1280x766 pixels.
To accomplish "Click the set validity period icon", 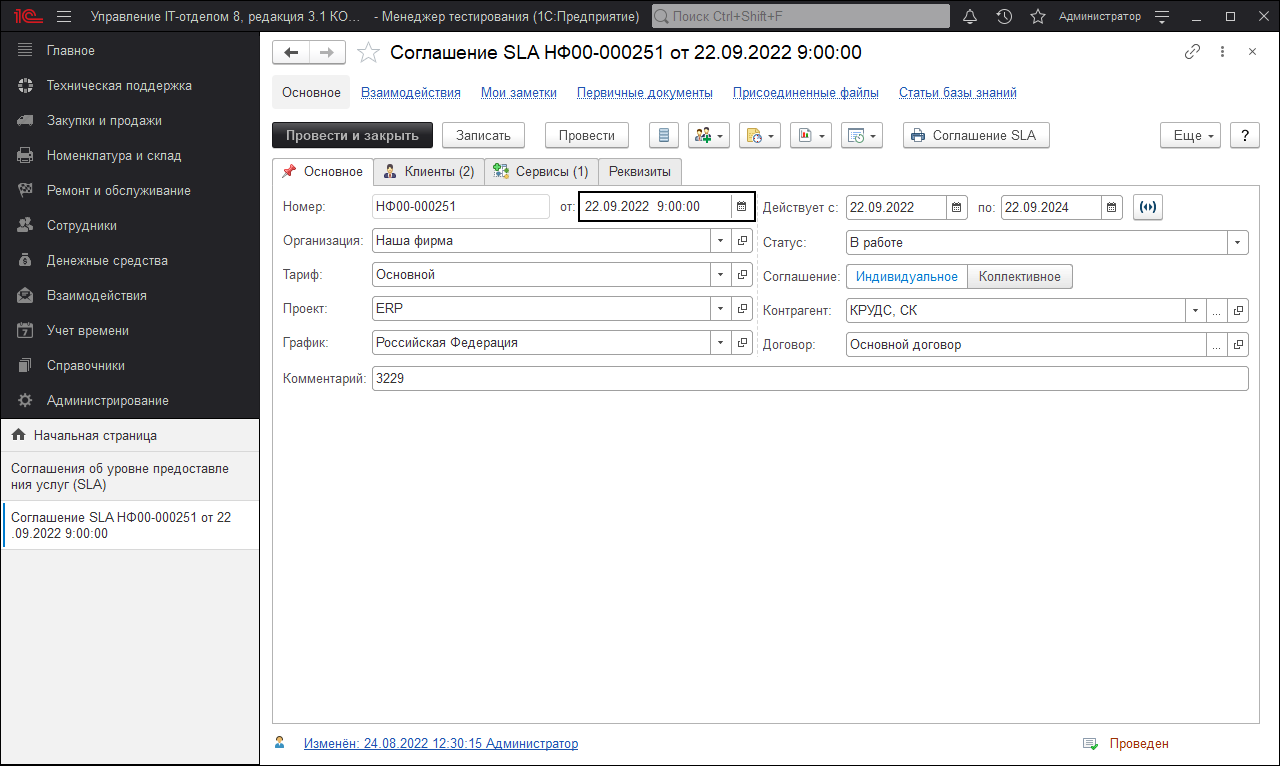I will click(1148, 207).
